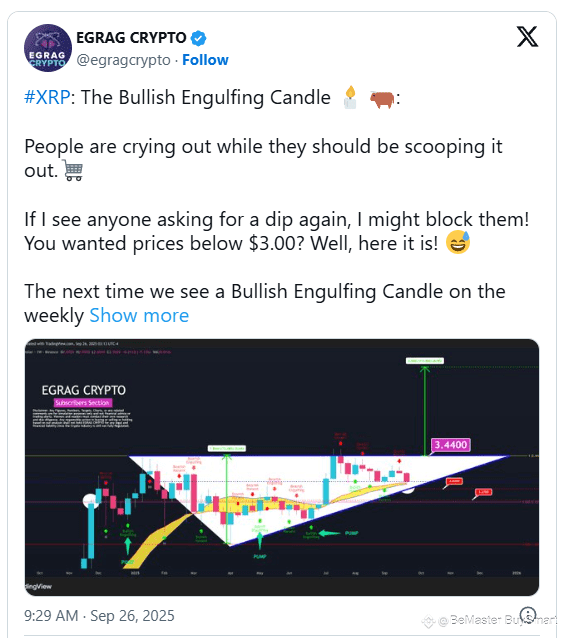The width and height of the screenshot is (565, 638).
Task: Click the sweating smile emoji
Action: (458, 243)
